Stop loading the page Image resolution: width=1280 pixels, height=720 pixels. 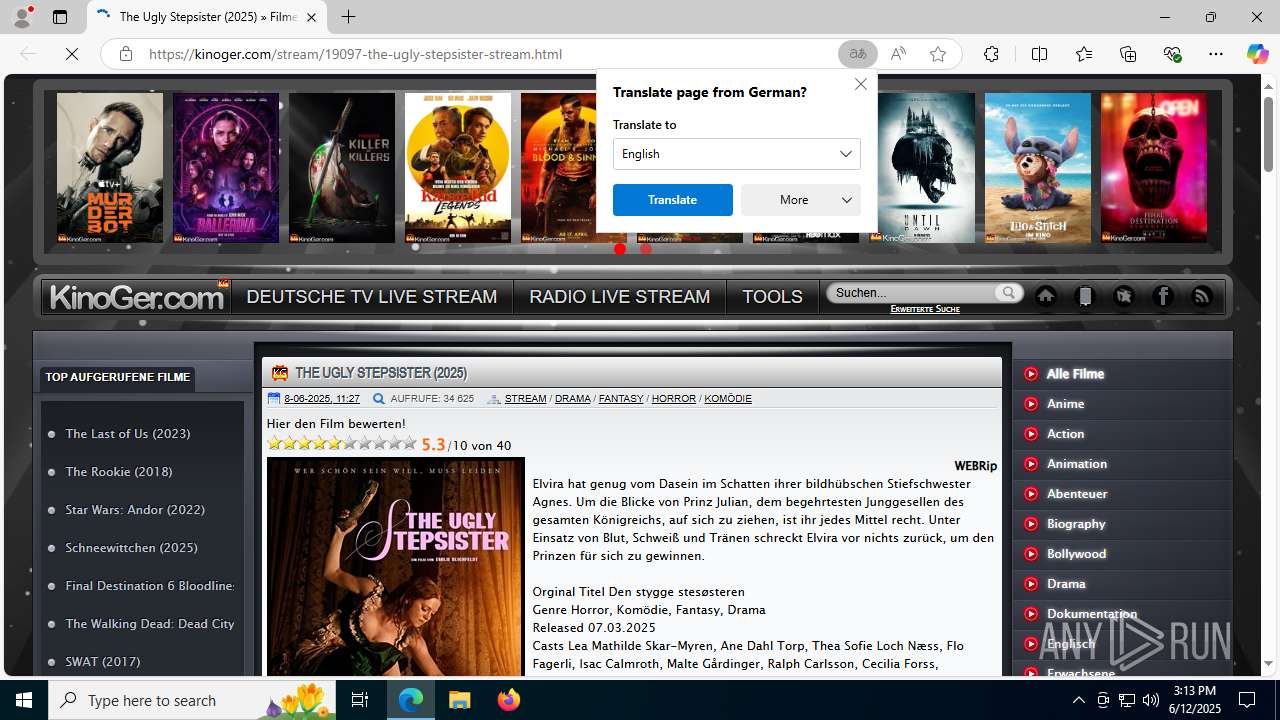(72, 54)
